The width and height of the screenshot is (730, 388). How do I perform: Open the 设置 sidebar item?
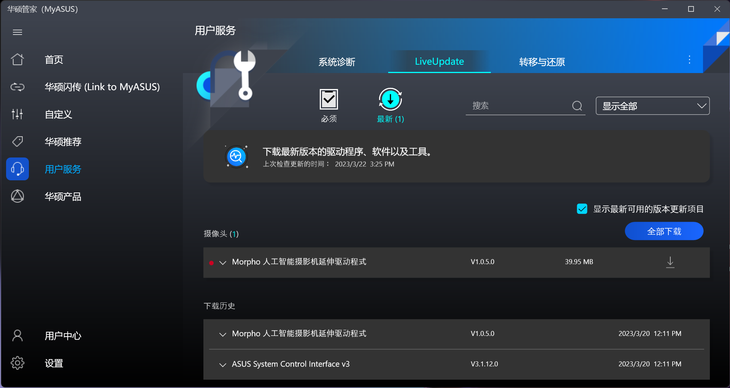[x=54, y=363]
